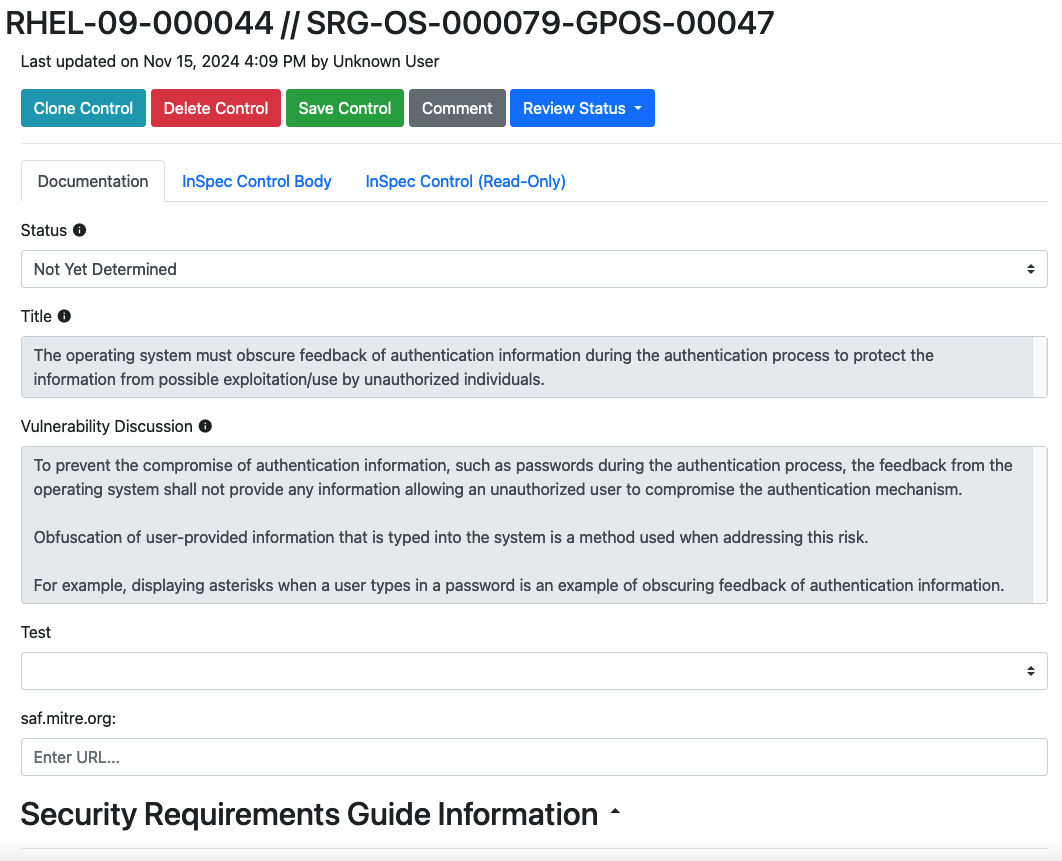Switch to the InSpec Control Body tab

pyautogui.click(x=257, y=181)
